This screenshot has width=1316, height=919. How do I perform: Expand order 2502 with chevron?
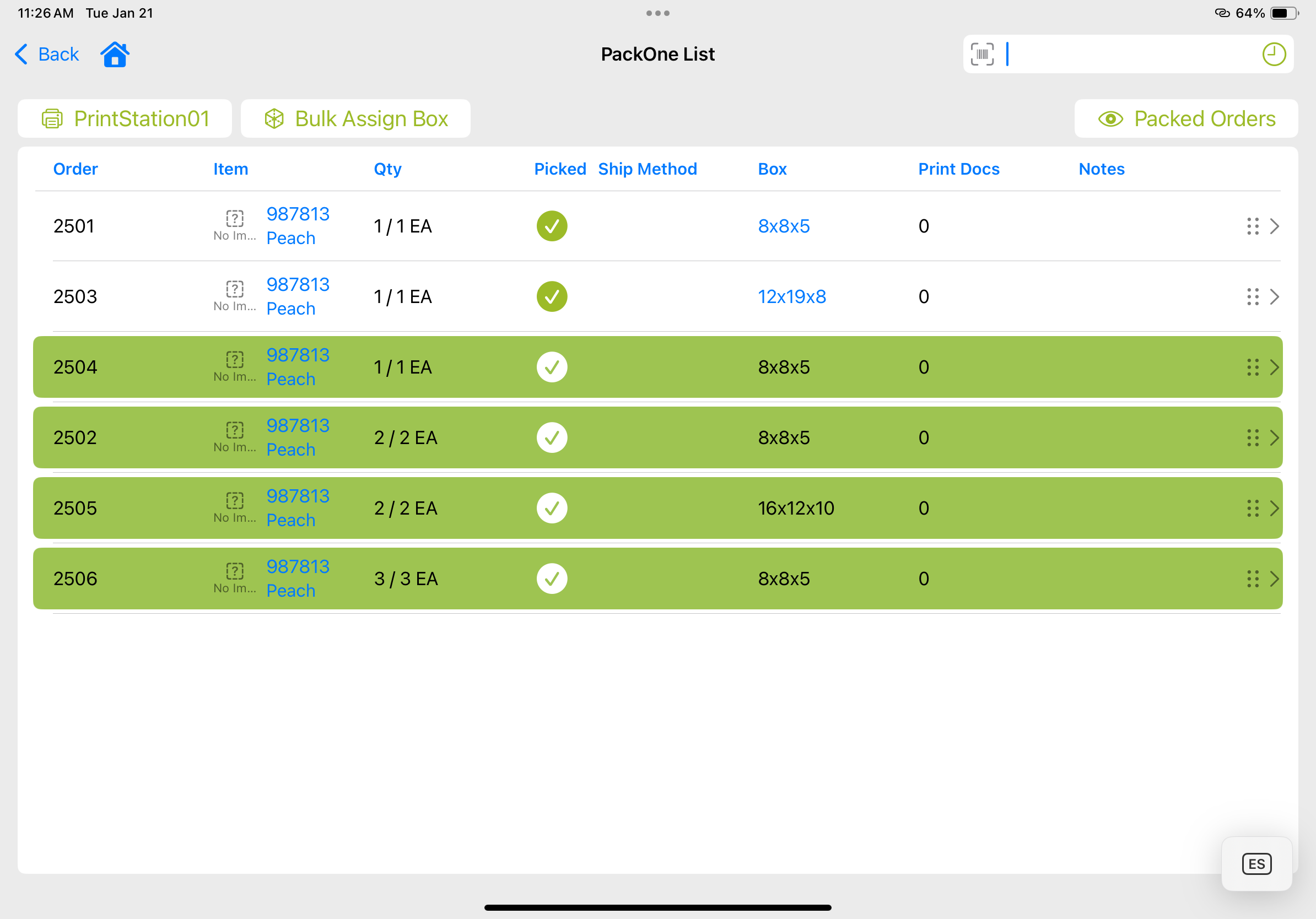coord(1275,437)
